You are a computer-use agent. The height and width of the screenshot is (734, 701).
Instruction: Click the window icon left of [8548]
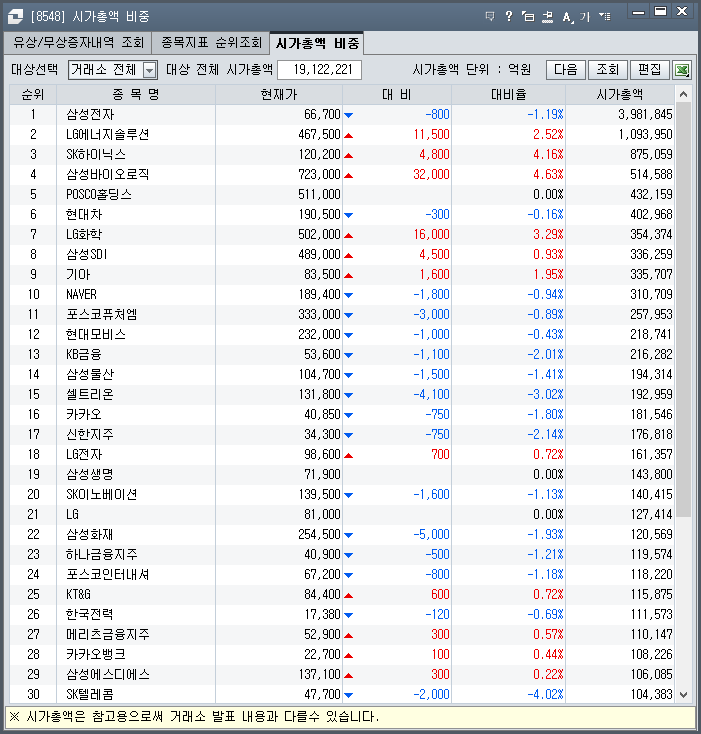(x=15, y=17)
